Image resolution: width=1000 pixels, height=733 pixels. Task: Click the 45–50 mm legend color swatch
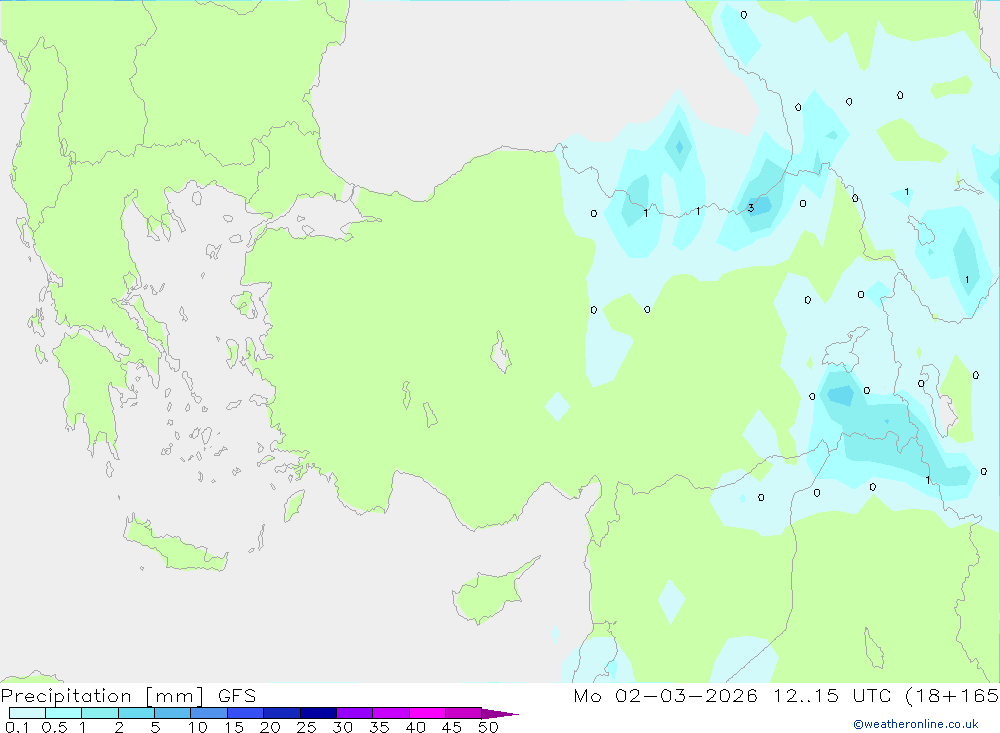(x=464, y=713)
